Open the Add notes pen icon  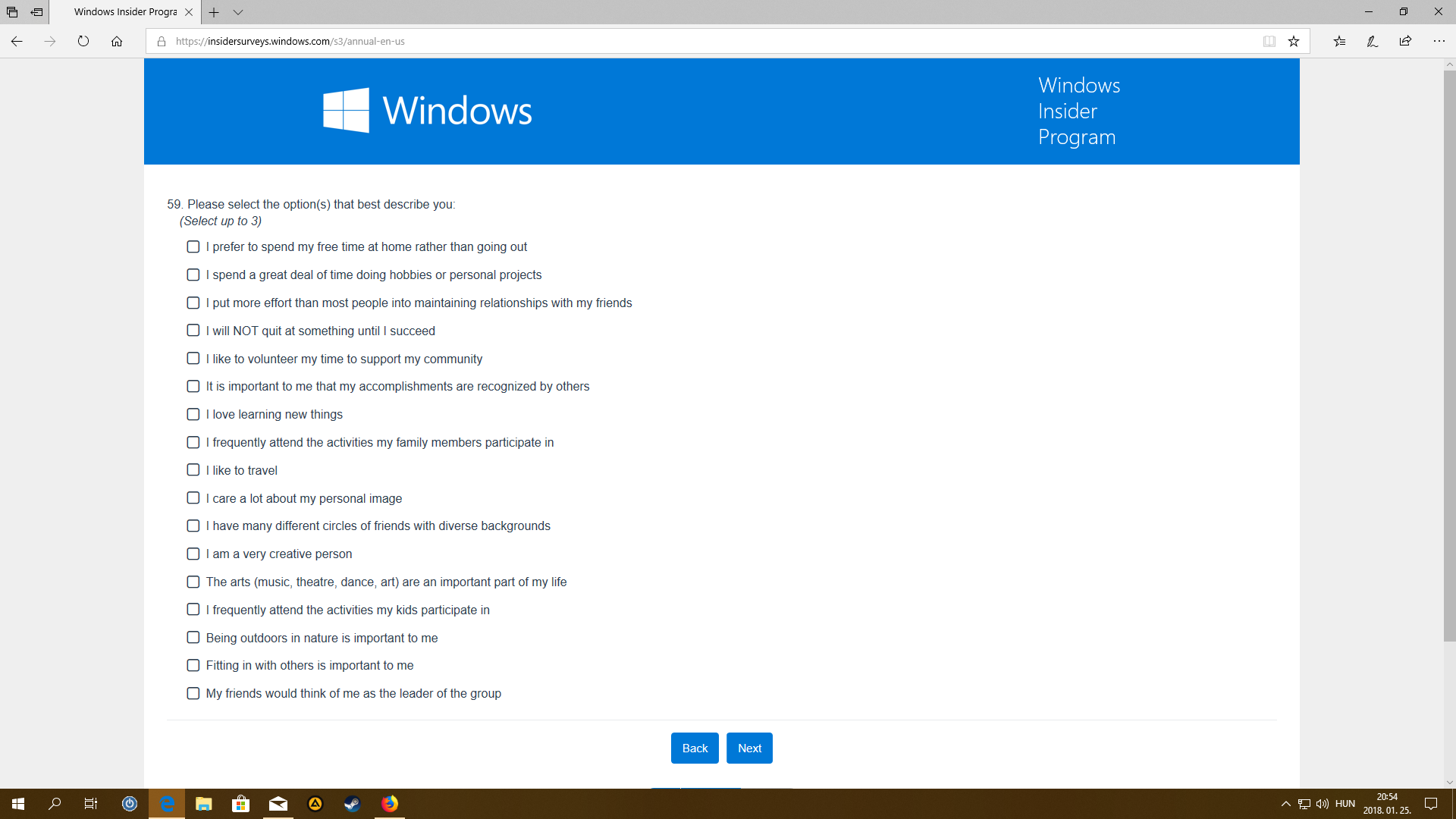pyautogui.click(x=1373, y=42)
